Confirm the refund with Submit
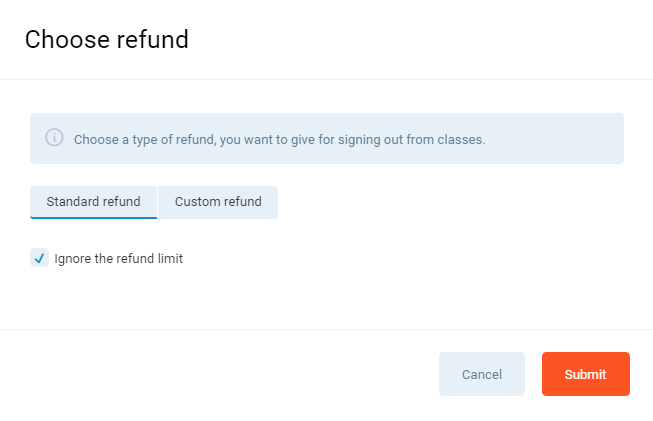This screenshot has height=421, width=653. coord(585,374)
